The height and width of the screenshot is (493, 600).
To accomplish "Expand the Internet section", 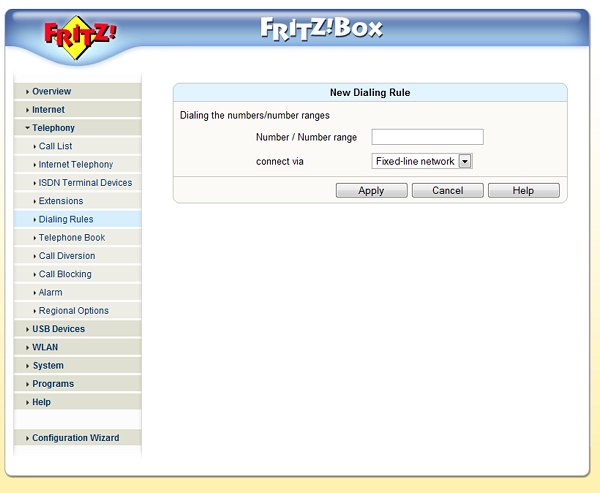I will pyautogui.click(x=48, y=110).
